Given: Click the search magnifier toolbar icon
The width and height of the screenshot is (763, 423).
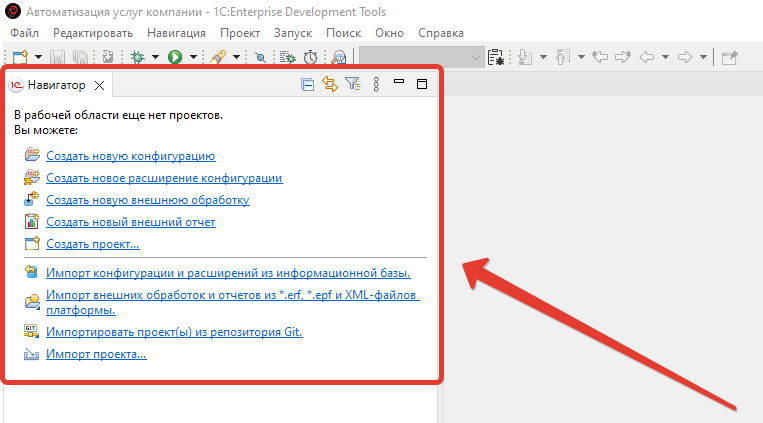Looking at the screenshot, I should [x=339, y=57].
